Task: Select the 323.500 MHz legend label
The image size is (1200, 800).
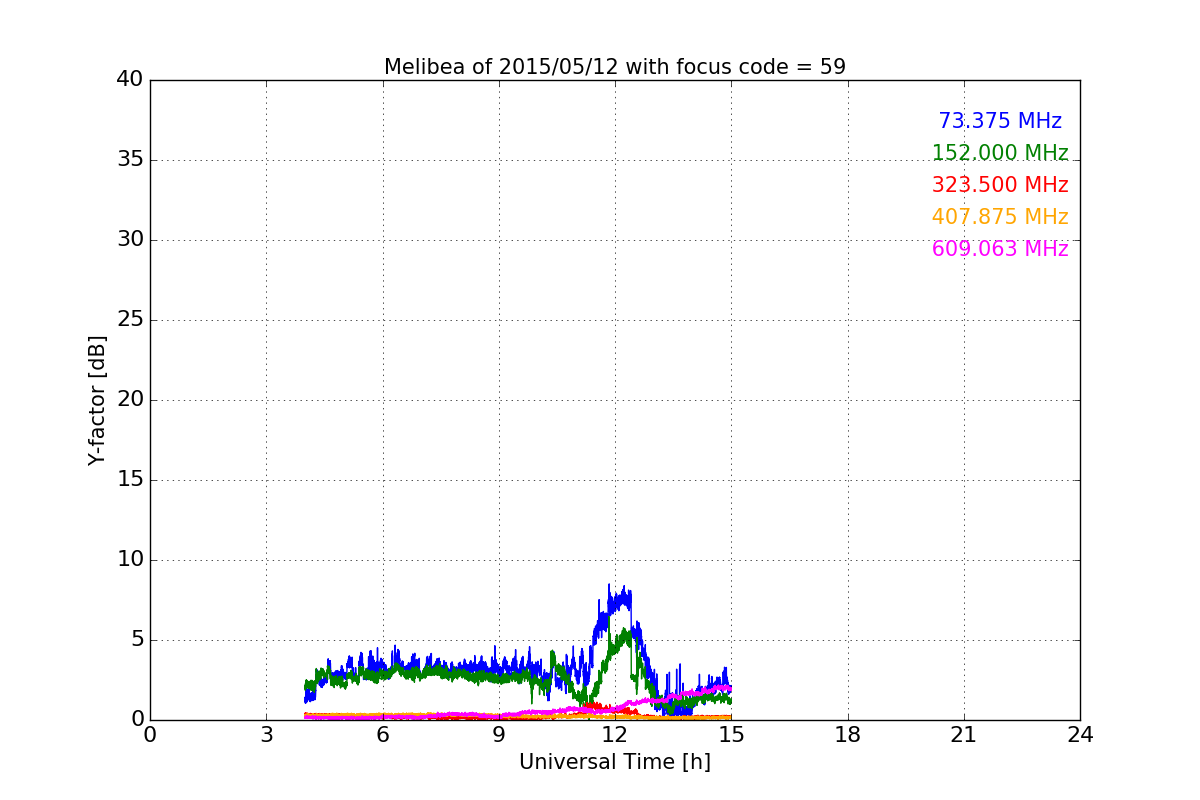Action: click(1000, 185)
